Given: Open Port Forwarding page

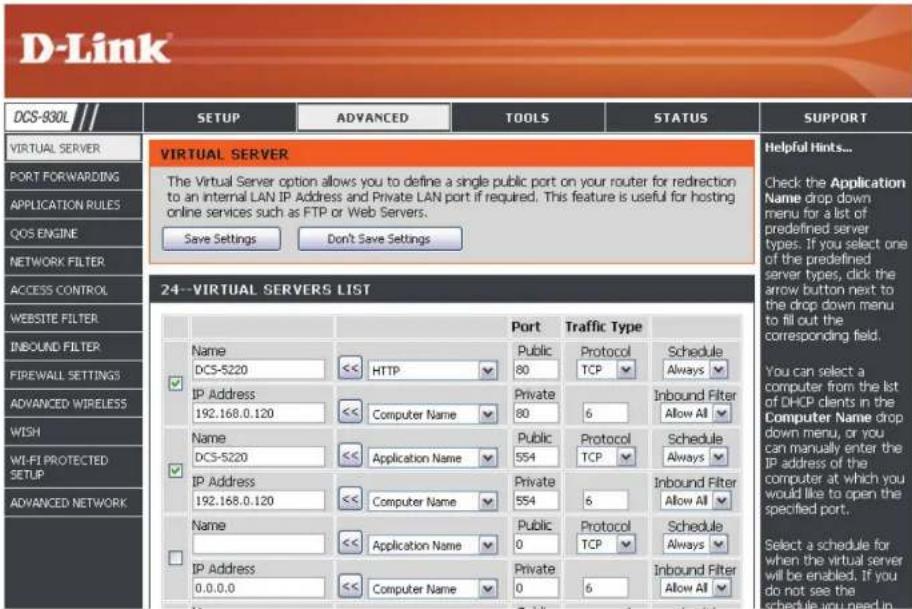Looking at the screenshot, I should click(x=73, y=176).
